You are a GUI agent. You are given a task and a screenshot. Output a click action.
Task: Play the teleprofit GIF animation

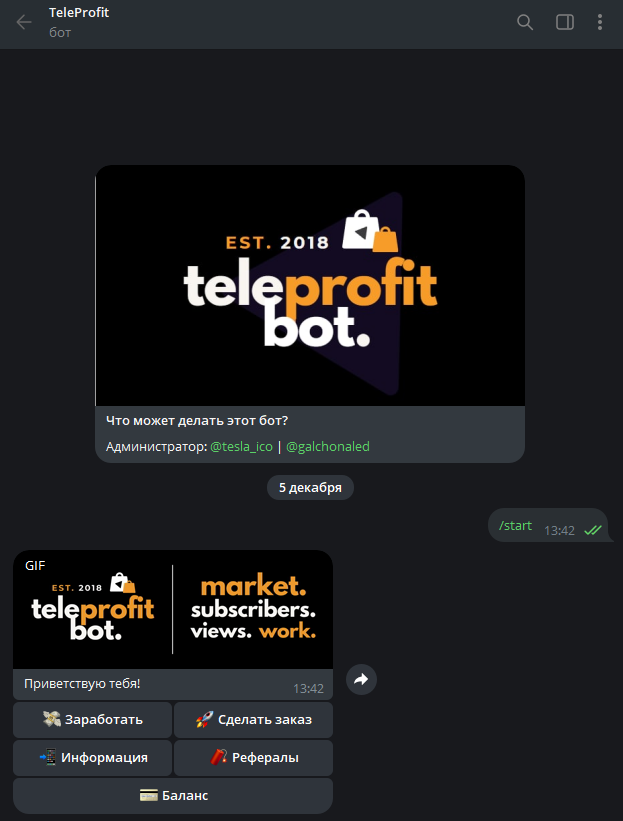click(x=173, y=609)
